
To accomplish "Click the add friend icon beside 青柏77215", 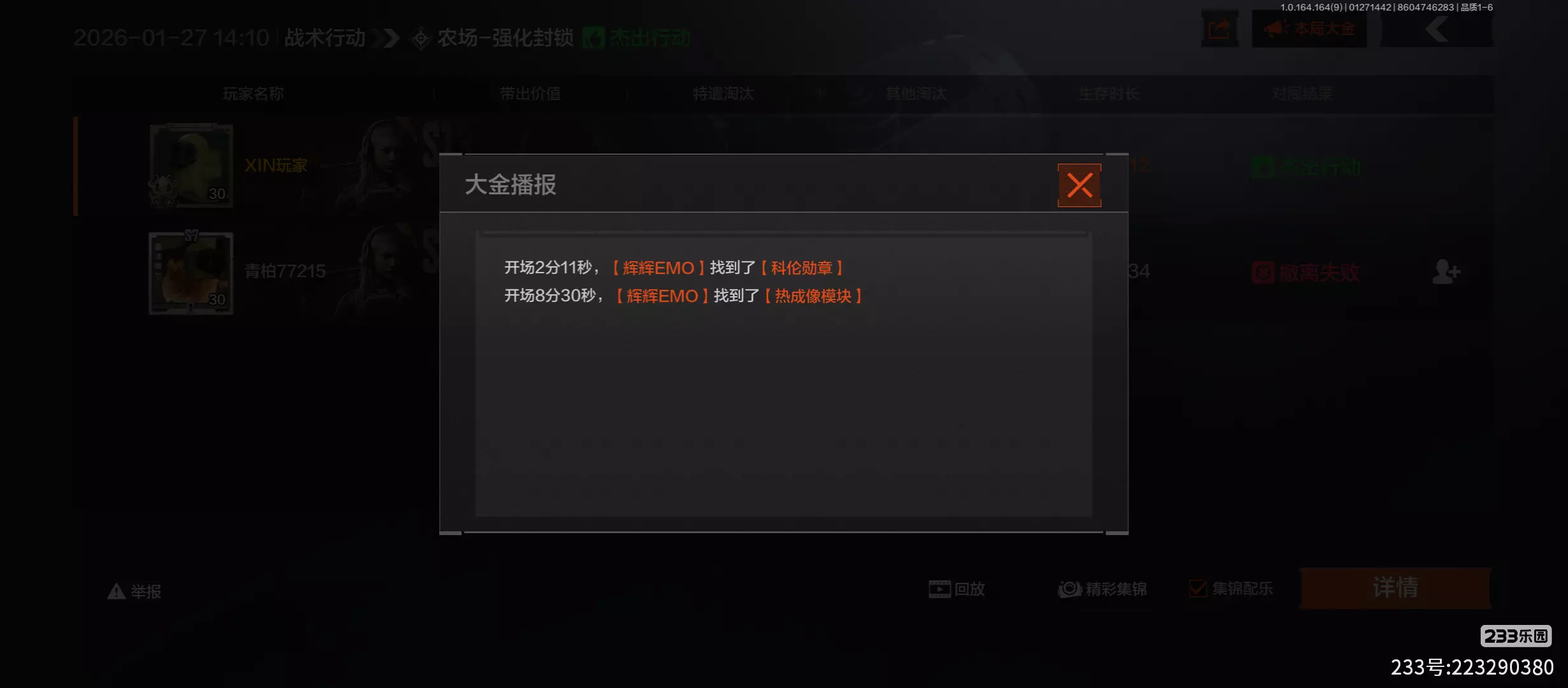I will coord(1446,271).
